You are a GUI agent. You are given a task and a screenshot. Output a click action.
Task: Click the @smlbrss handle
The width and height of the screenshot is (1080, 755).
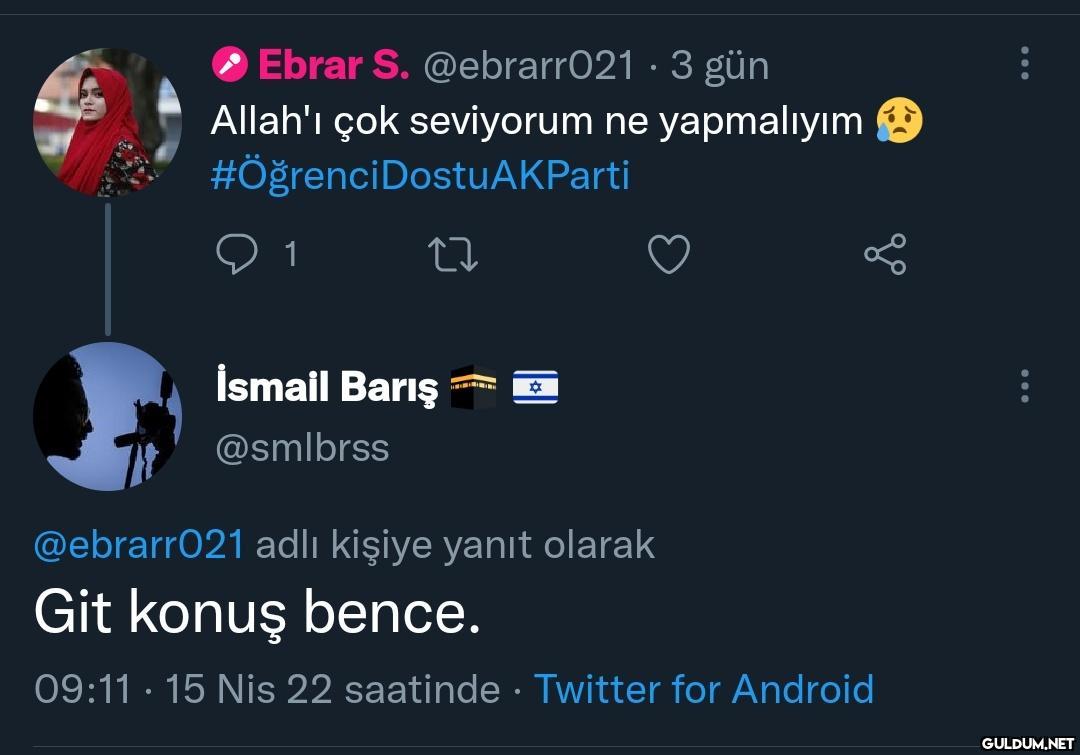(x=302, y=447)
